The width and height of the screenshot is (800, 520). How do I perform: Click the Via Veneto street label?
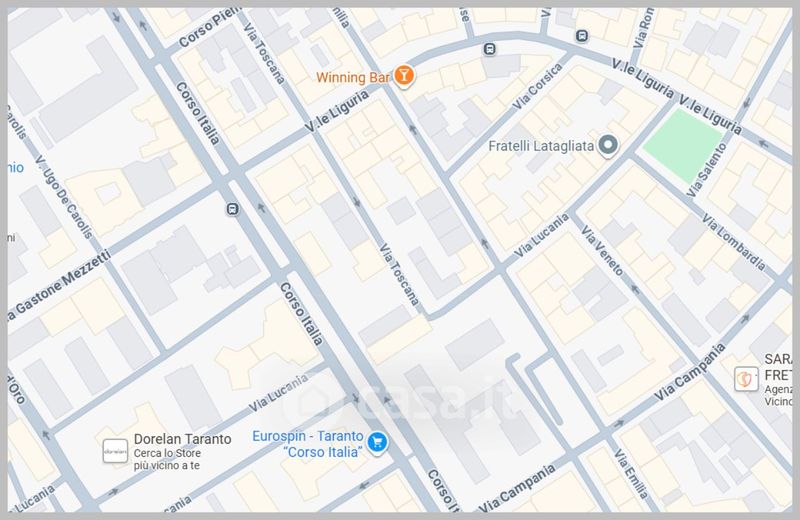pyautogui.click(x=602, y=251)
